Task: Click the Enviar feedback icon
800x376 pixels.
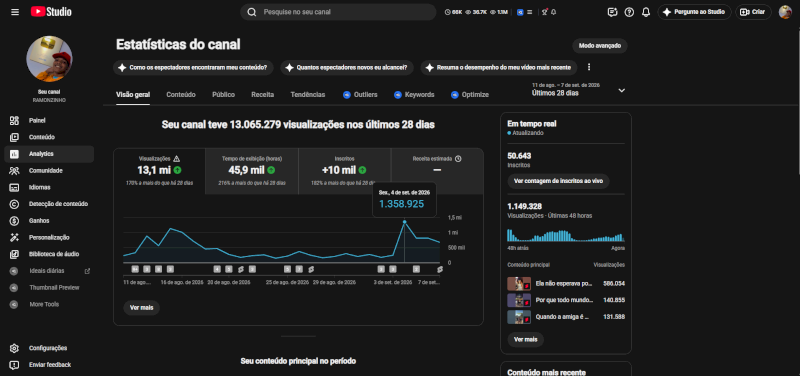Action: pyautogui.click(x=14, y=365)
